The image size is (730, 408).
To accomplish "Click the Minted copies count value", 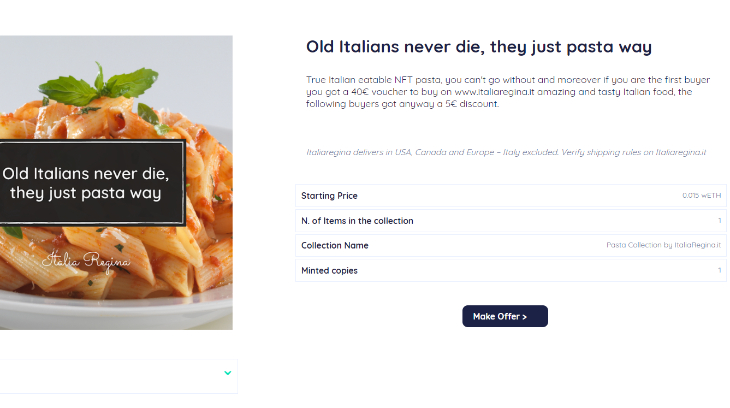I will pos(719,270).
